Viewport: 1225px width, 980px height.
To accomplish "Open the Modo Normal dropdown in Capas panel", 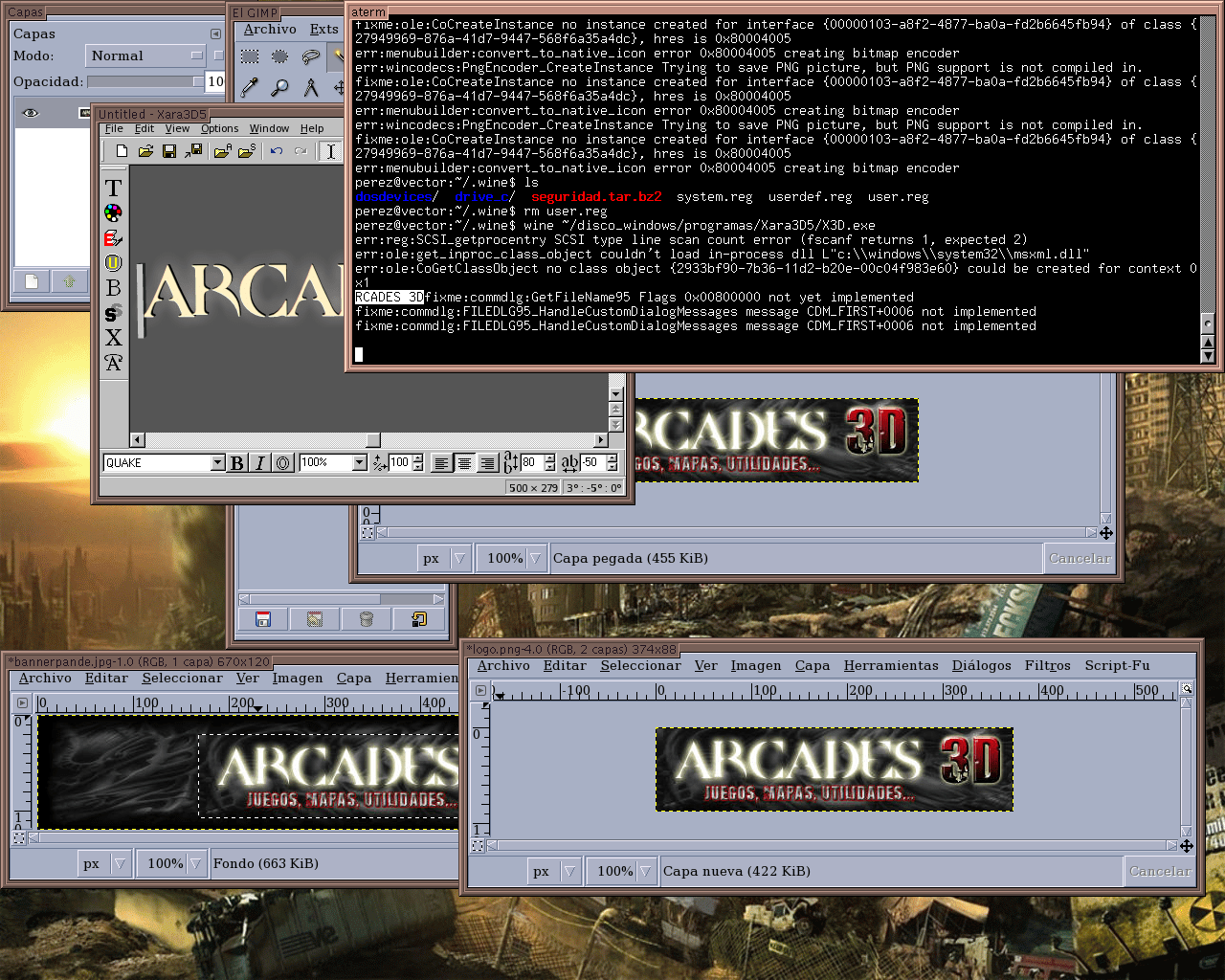I will 145,56.
